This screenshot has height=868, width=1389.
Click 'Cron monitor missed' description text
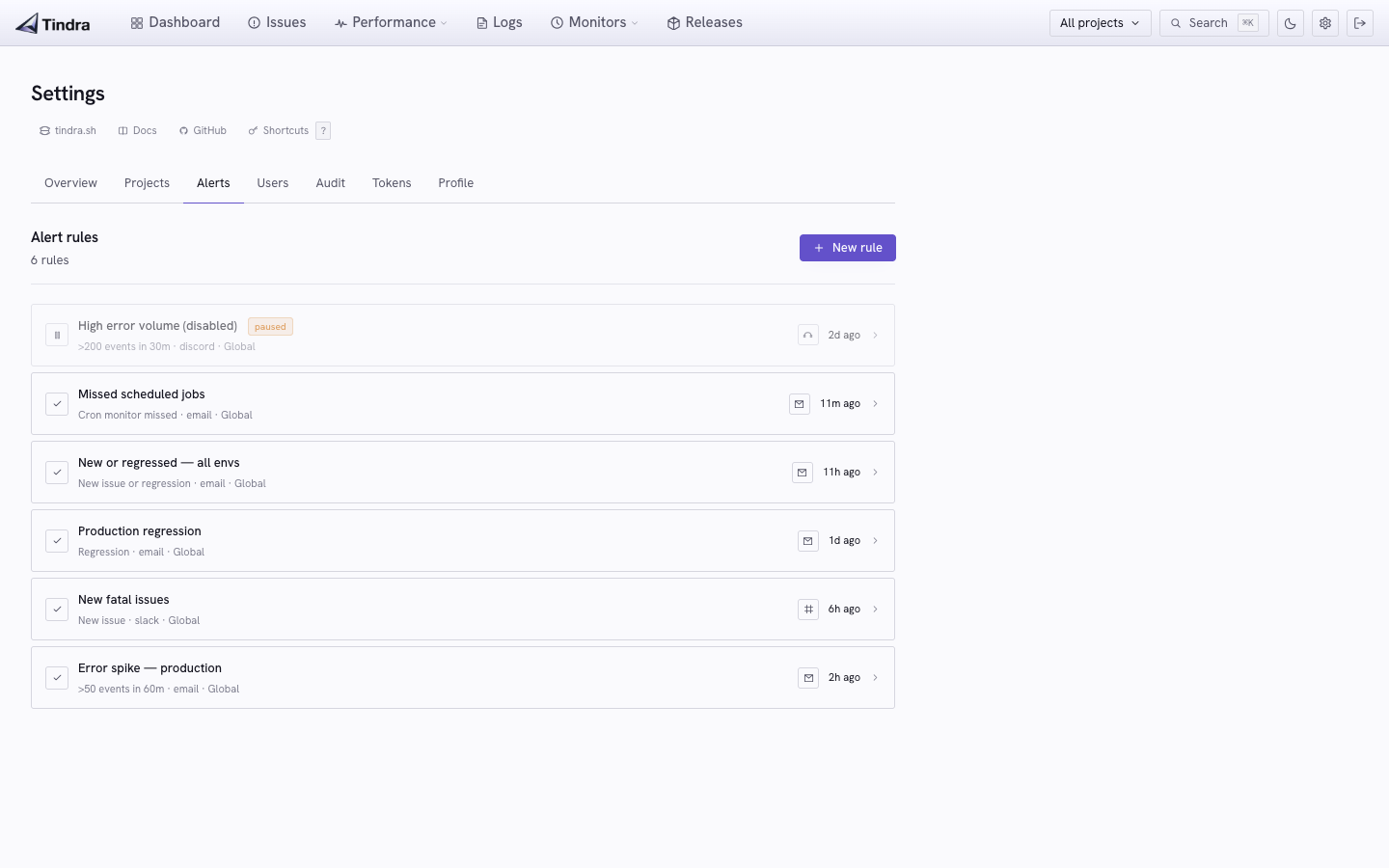pos(127,415)
